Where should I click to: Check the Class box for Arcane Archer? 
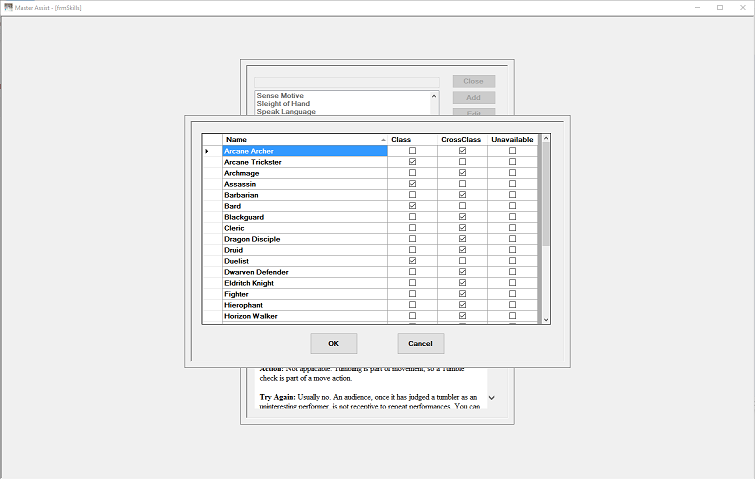click(412, 151)
